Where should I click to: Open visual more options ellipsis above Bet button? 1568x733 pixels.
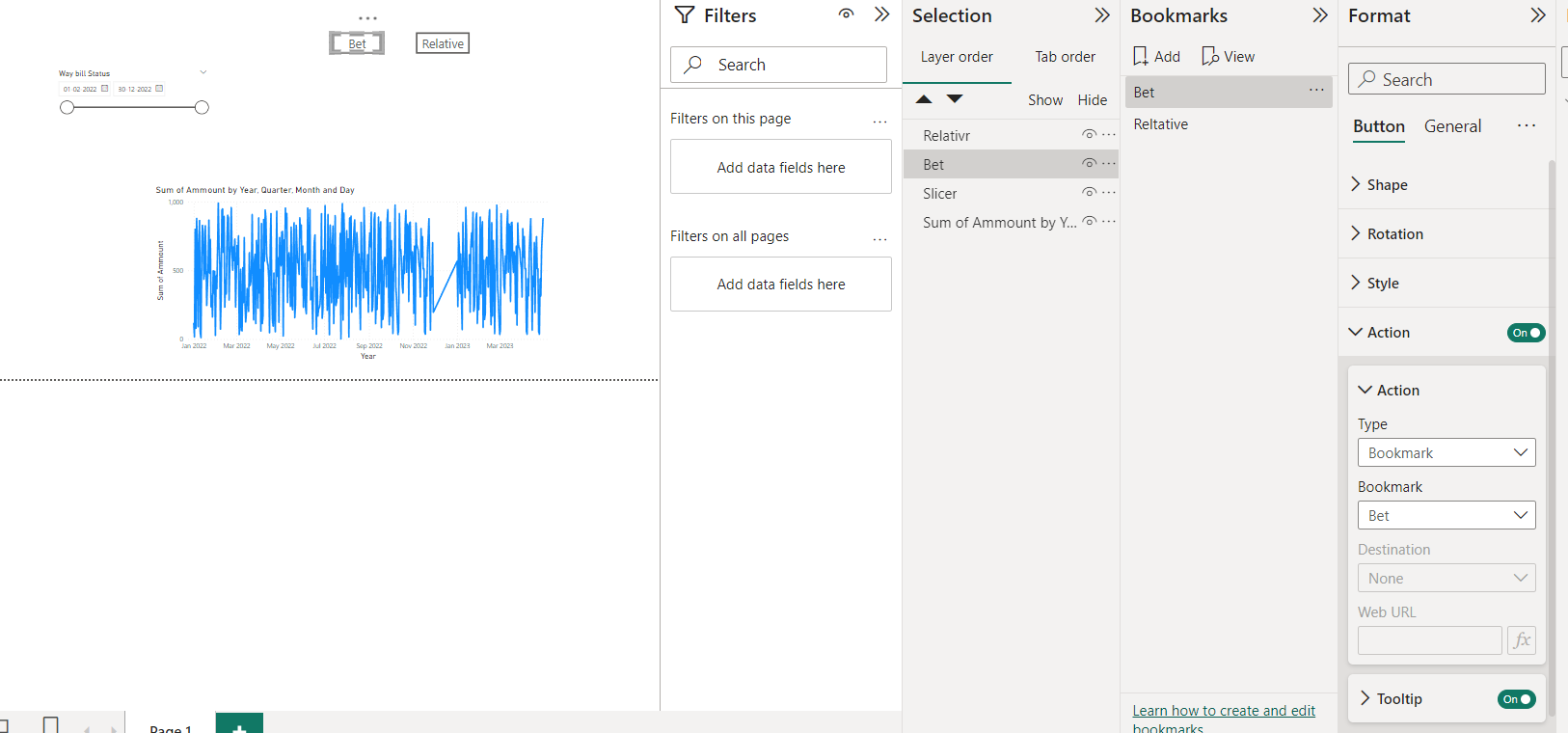point(367,18)
